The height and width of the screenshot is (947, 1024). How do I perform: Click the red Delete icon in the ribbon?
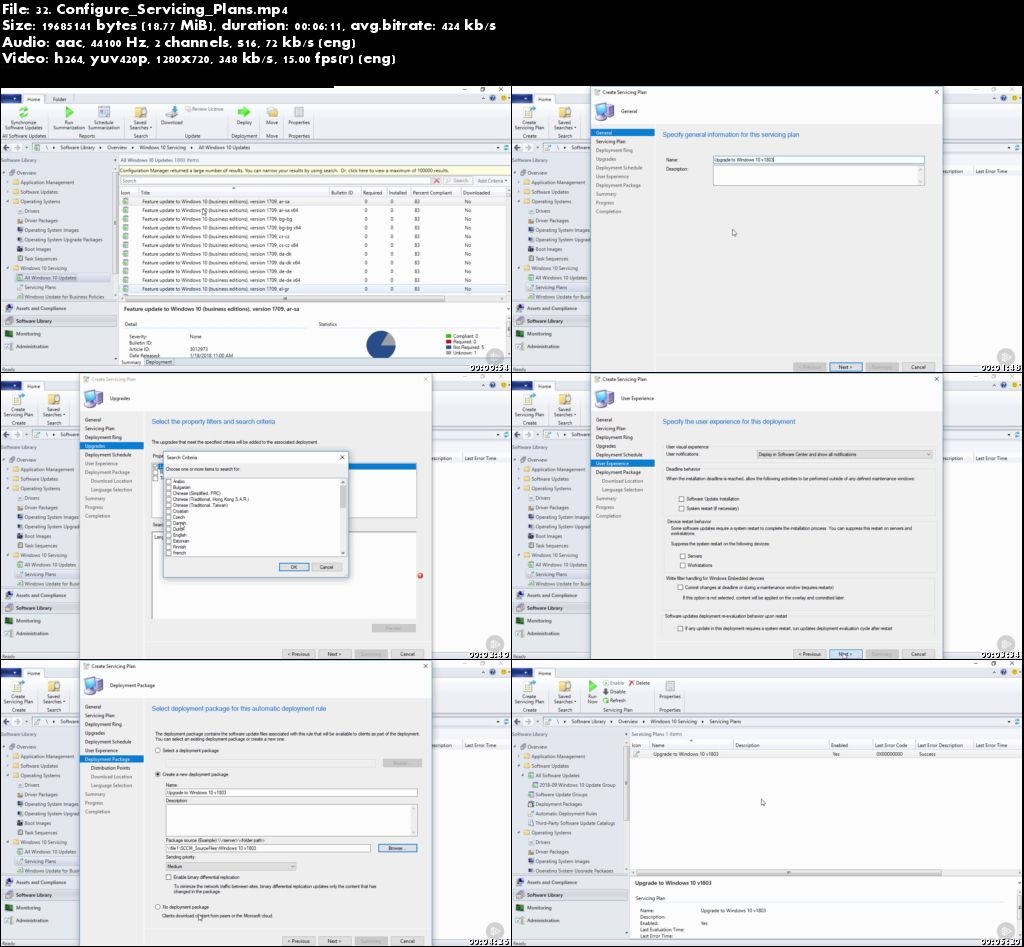[x=632, y=683]
